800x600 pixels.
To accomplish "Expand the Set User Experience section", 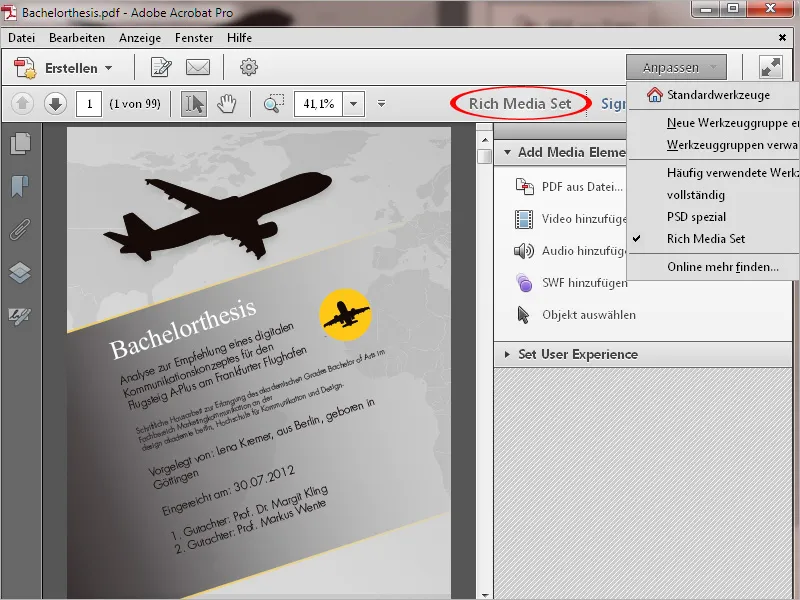I will pos(507,354).
